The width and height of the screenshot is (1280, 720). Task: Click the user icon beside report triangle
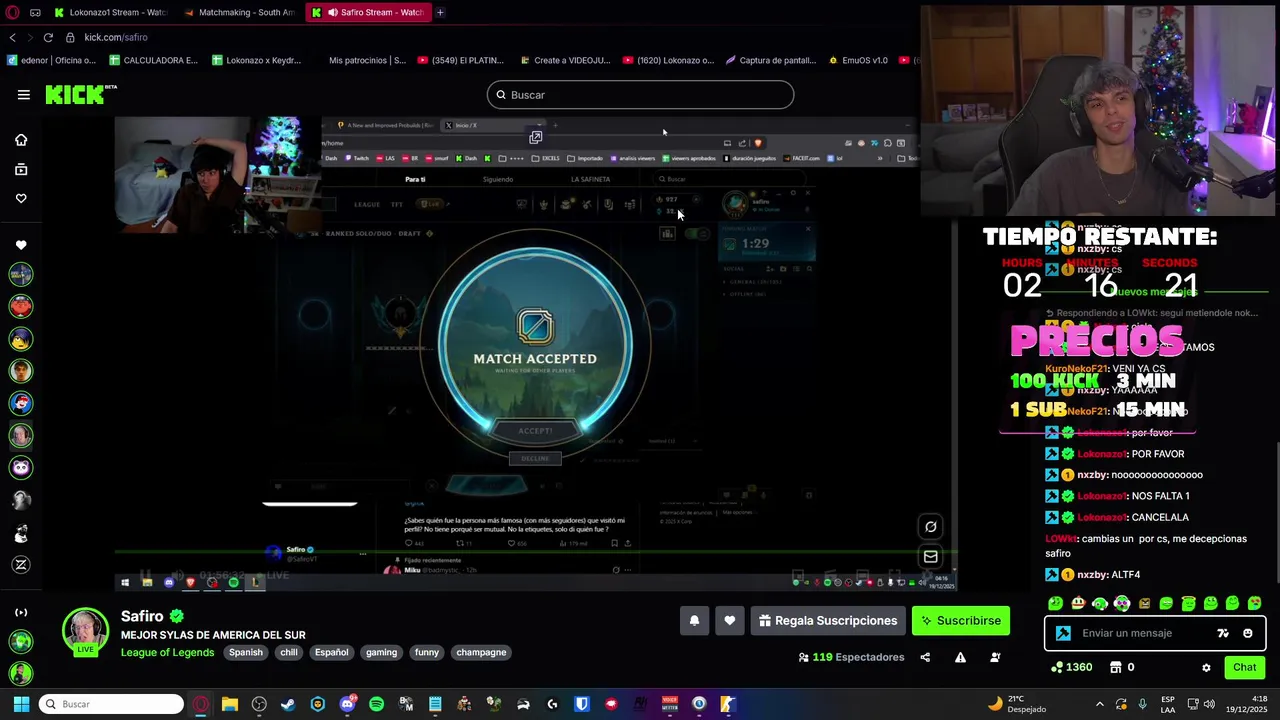tap(995, 657)
